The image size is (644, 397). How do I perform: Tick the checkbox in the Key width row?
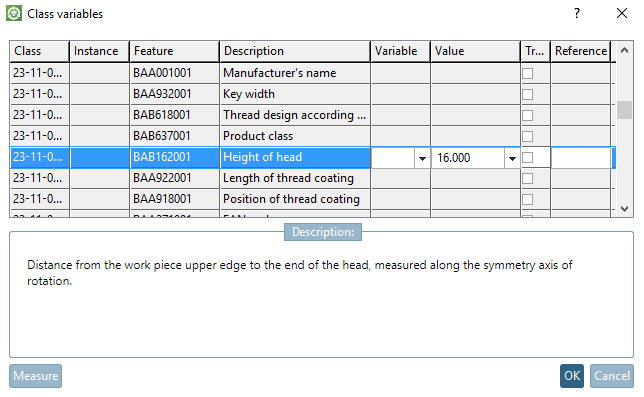point(527,94)
